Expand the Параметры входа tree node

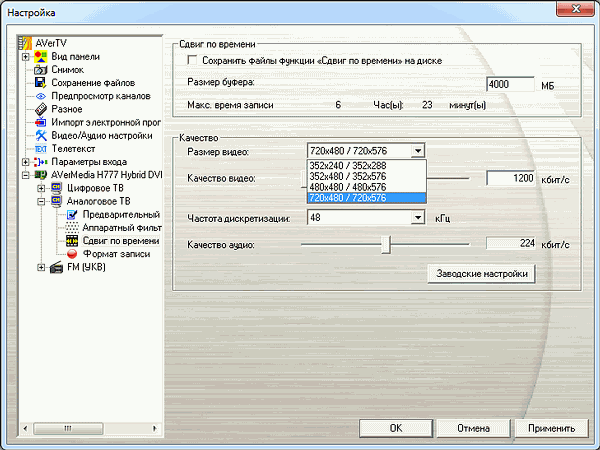25,162
